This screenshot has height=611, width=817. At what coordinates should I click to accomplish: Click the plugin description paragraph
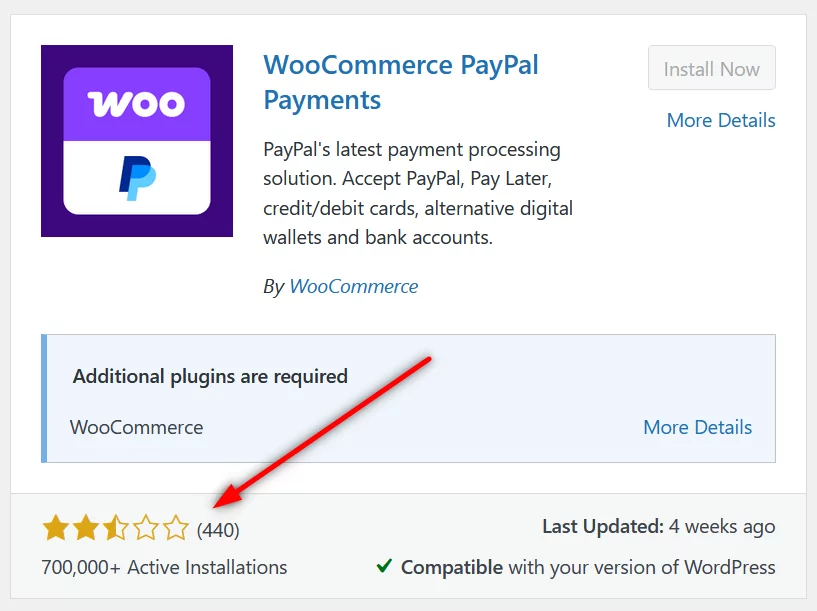pos(418,193)
